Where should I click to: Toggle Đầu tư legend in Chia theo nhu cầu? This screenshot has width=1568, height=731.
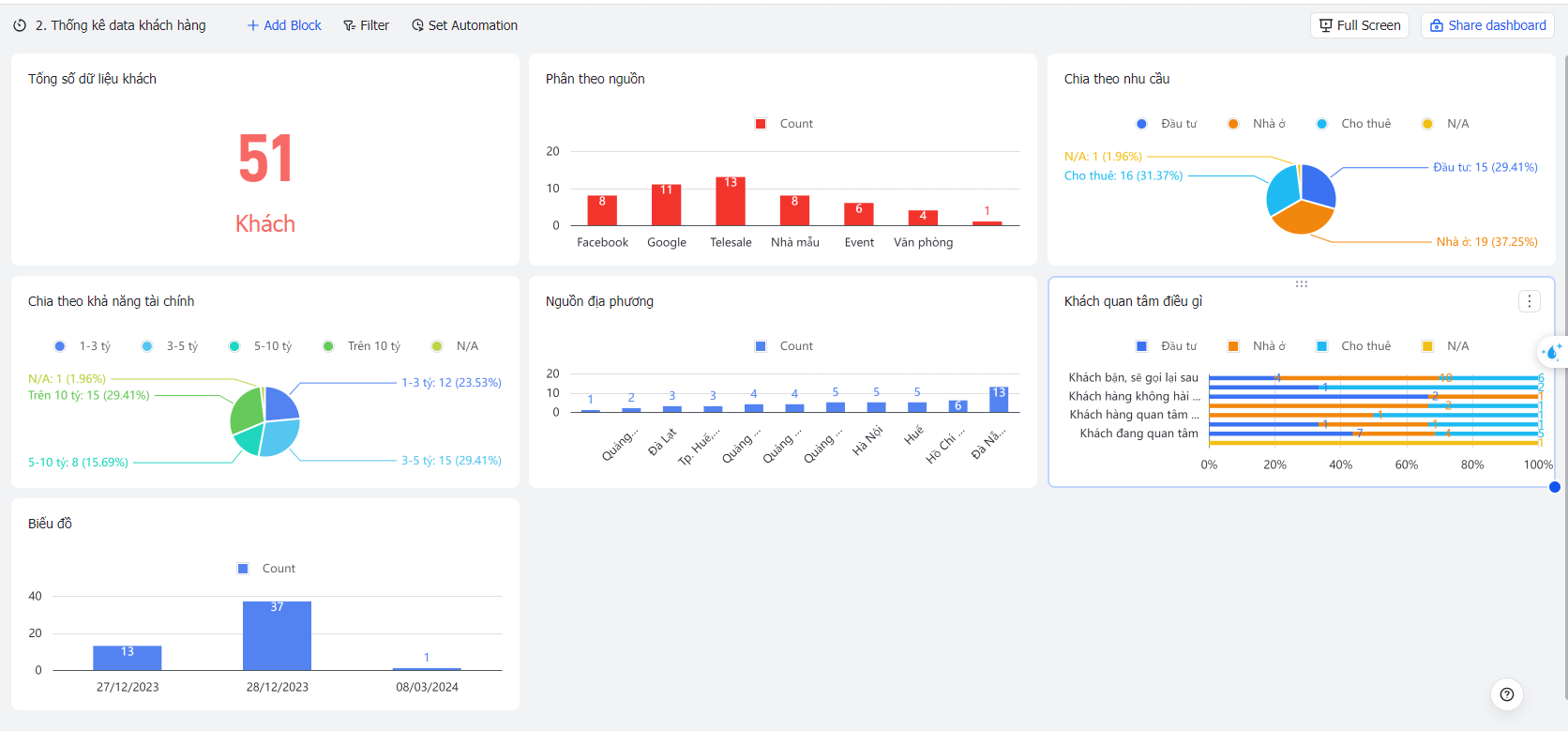click(x=1167, y=124)
